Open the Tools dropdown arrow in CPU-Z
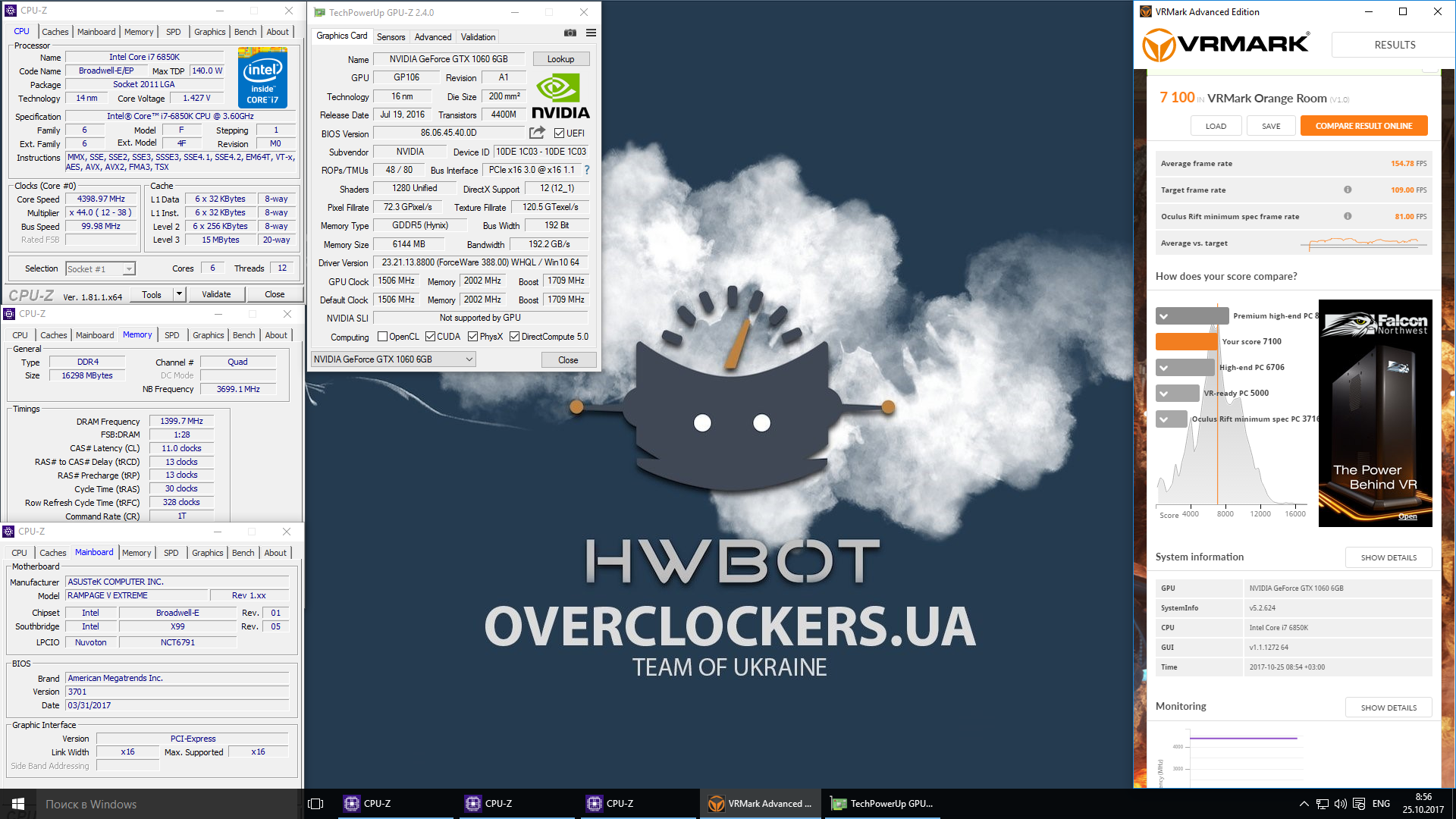Screen dimensions: 1456x819 coord(180,294)
